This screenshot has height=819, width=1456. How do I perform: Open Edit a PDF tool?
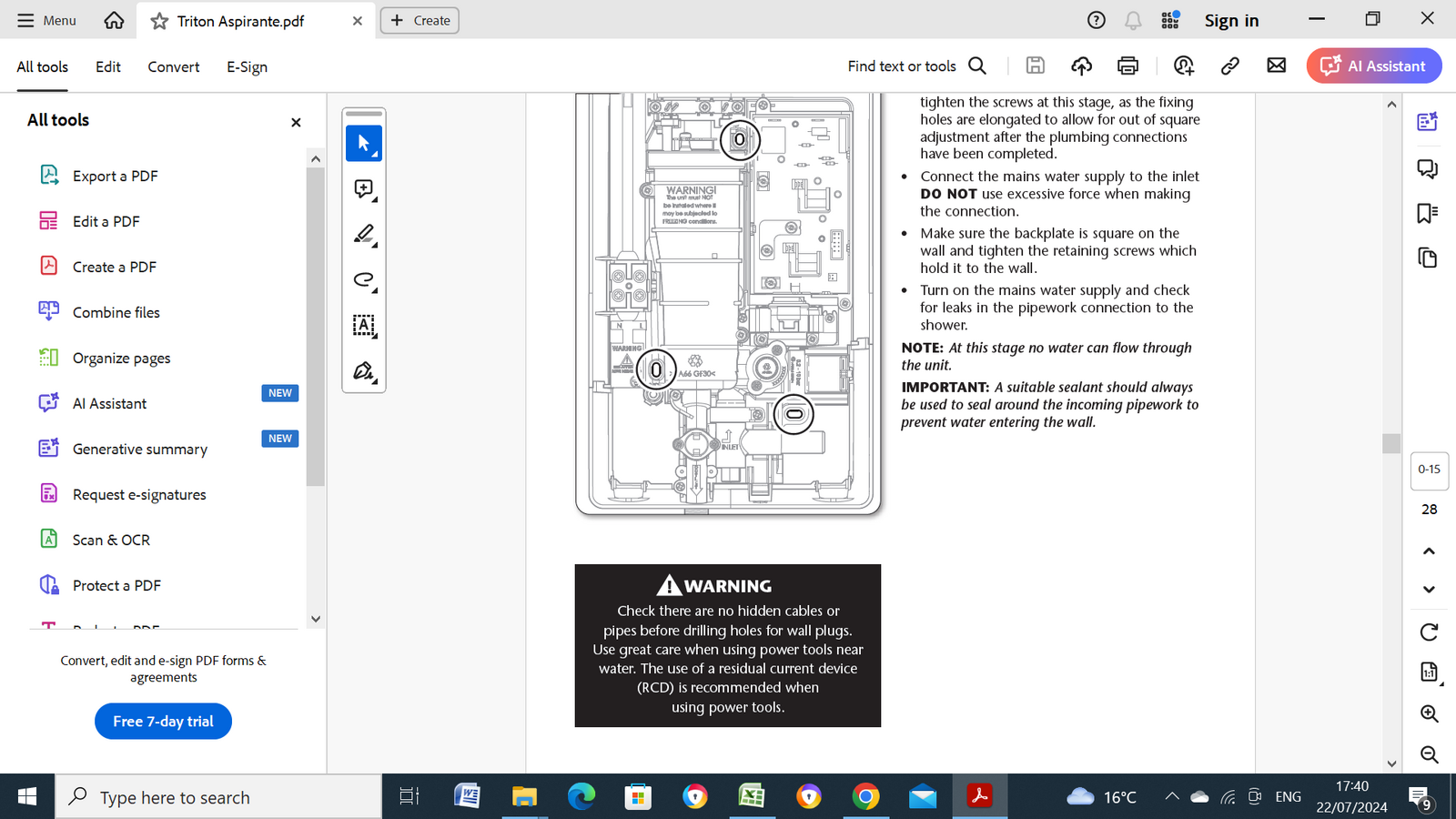click(x=106, y=221)
